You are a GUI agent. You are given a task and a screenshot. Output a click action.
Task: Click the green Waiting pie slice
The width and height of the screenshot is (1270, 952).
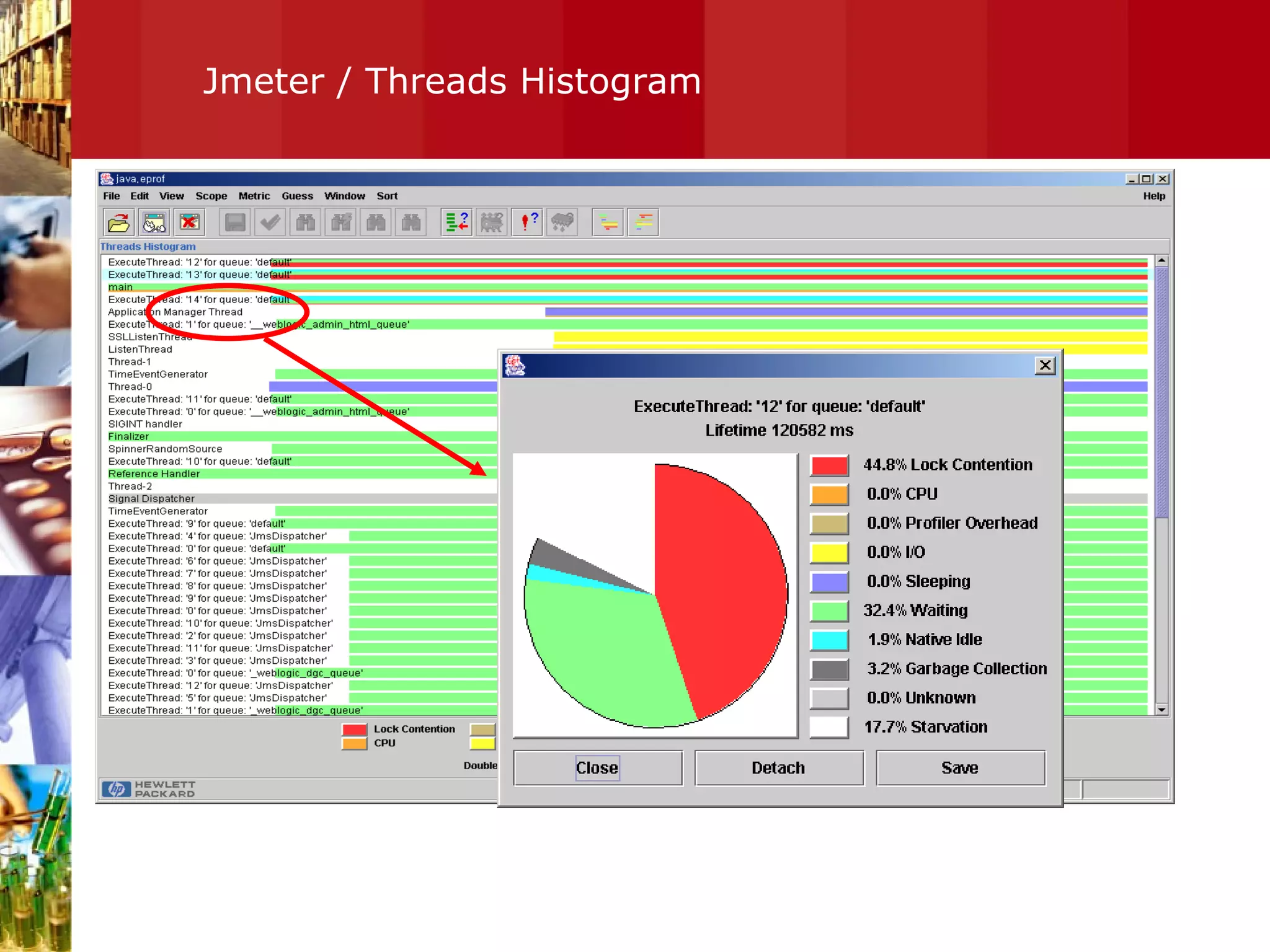click(x=608, y=657)
